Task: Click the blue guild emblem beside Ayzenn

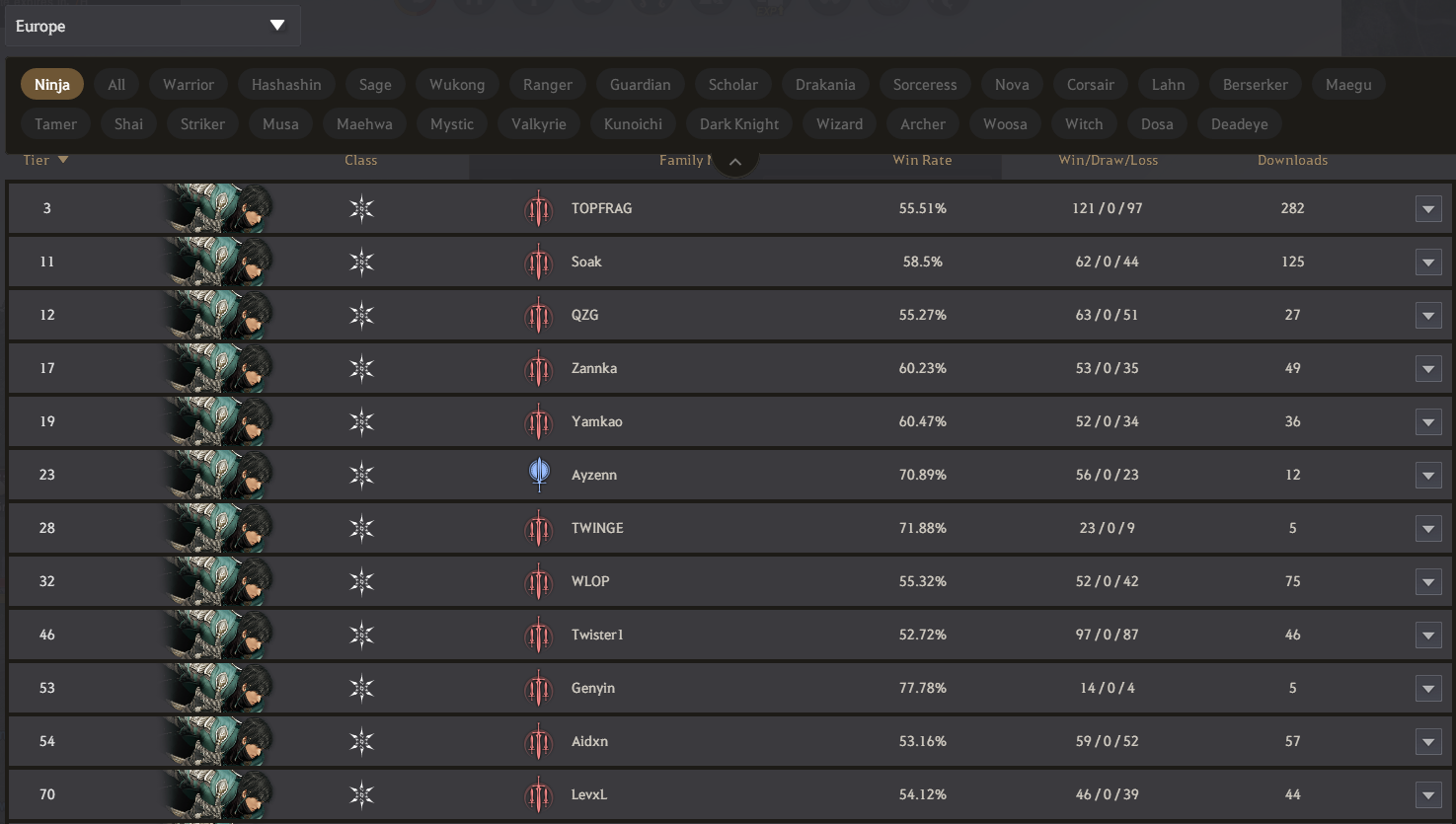Action: point(539,475)
